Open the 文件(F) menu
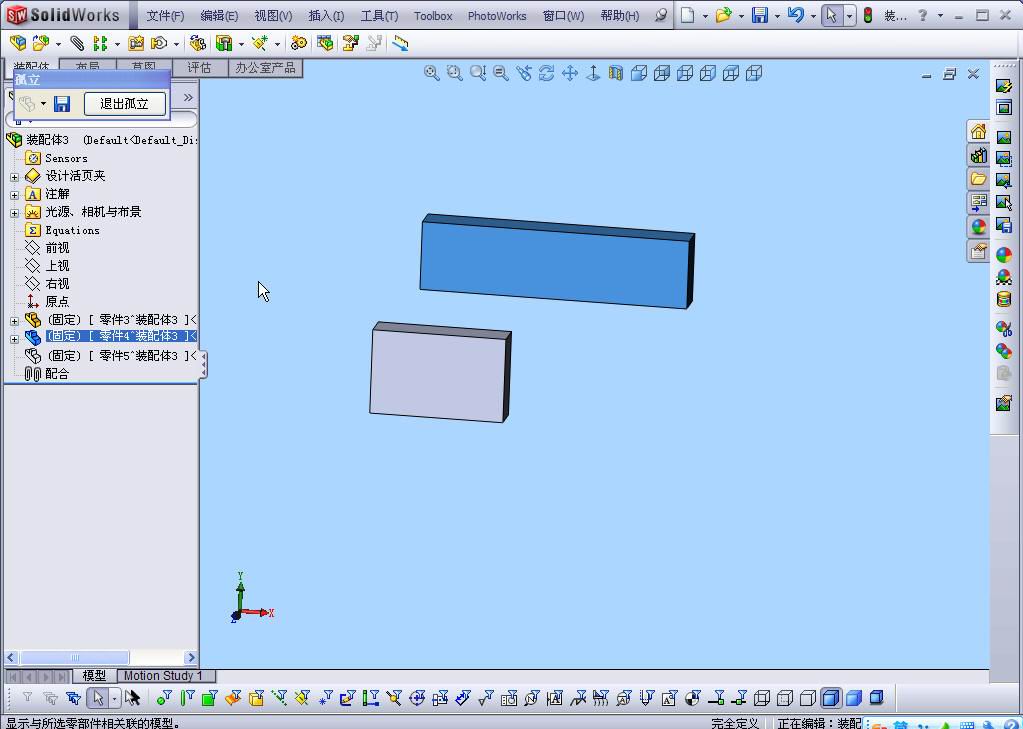 165,16
